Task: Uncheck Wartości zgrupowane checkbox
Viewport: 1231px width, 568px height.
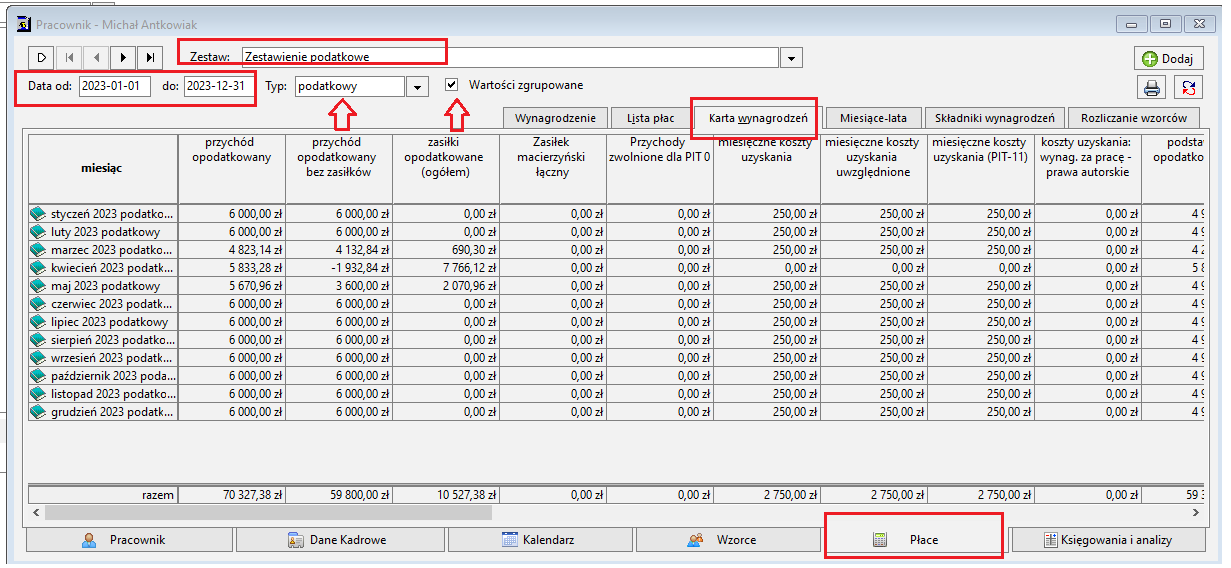Action: coord(452,85)
